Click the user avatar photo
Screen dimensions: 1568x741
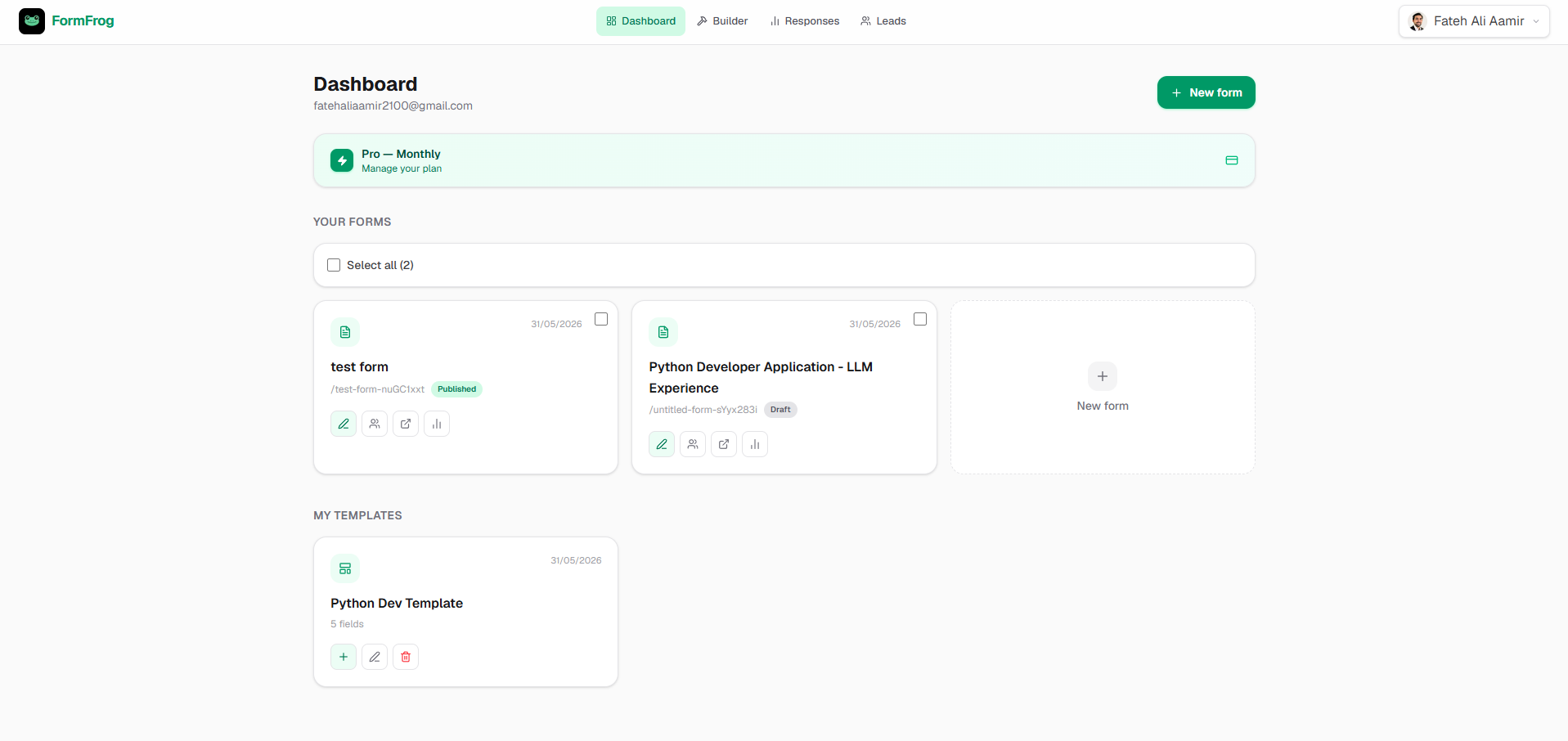[x=1417, y=21]
